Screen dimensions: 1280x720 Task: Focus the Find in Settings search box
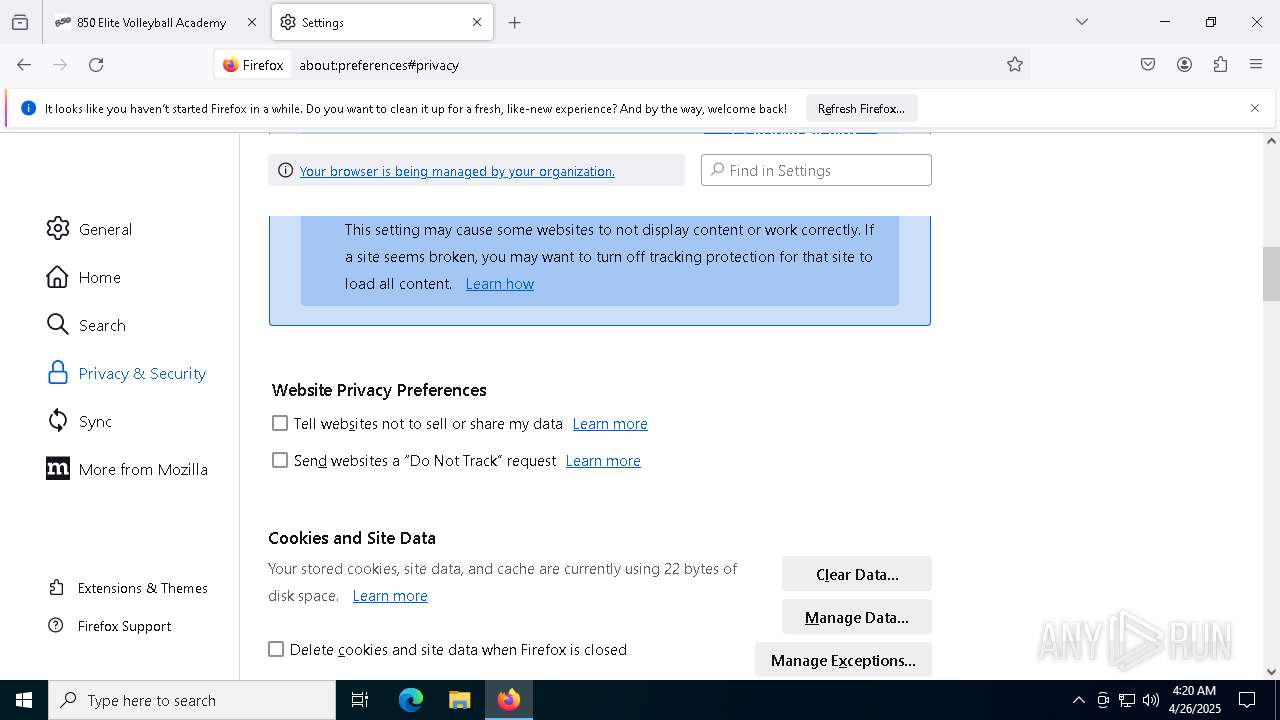pos(816,170)
